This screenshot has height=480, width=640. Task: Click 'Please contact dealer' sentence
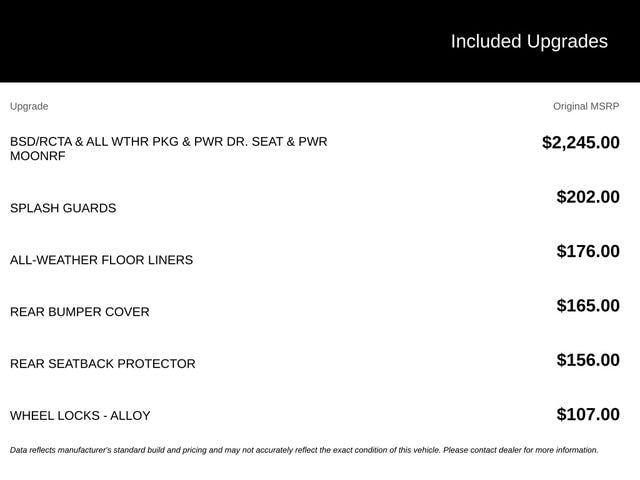pyautogui.click(x=521, y=450)
